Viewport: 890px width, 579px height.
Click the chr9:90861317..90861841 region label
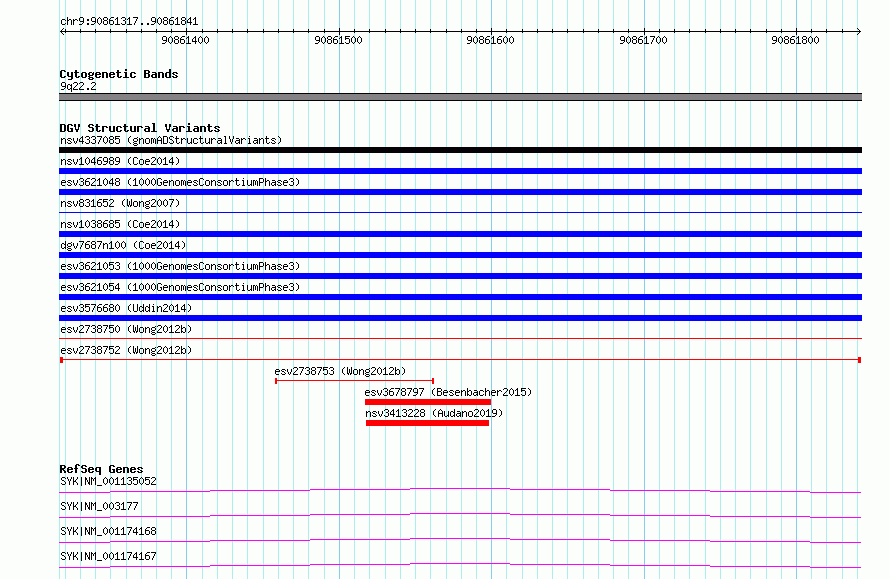pos(129,22)
